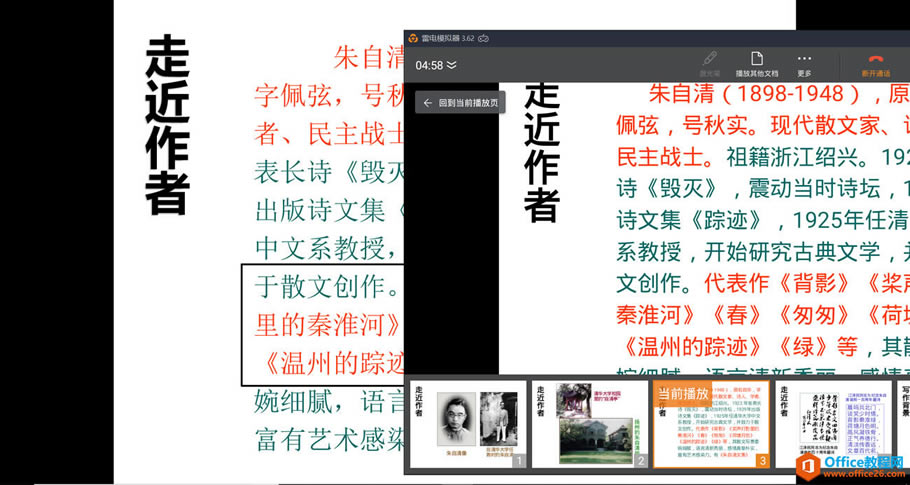
Task: Select slide thumbnail 1 with portrait photos
Action: 468,424
